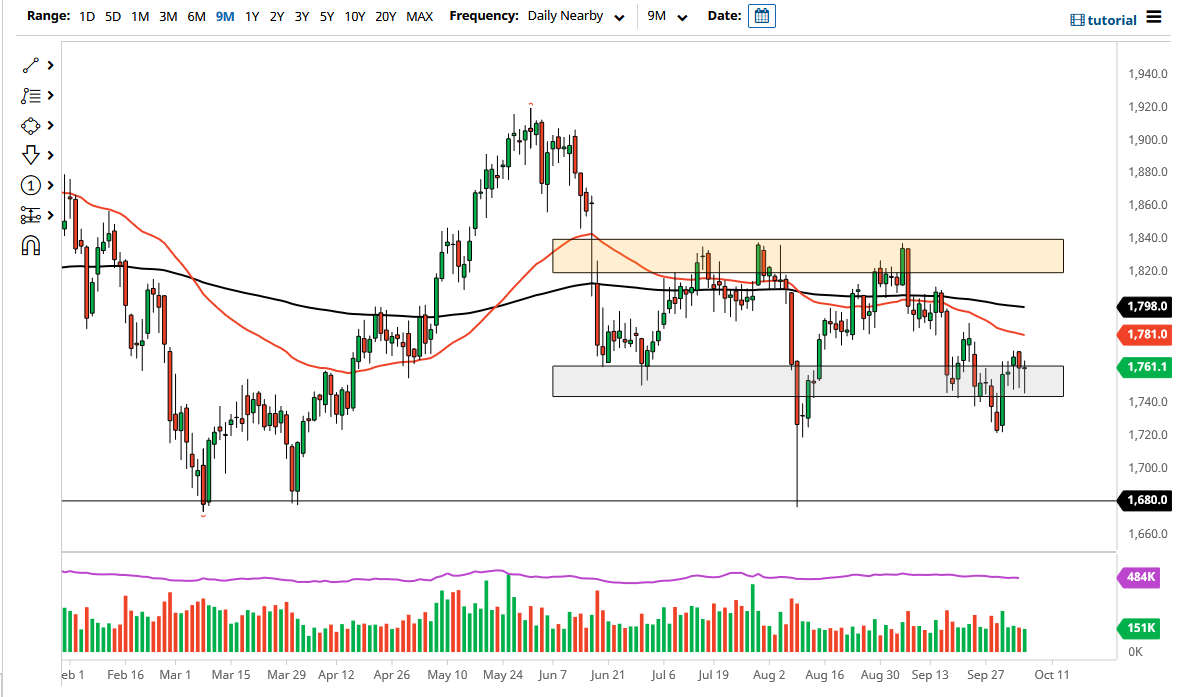Screen dimensions: 1185x697
Task: Set range to MAX
Action: 419,16
